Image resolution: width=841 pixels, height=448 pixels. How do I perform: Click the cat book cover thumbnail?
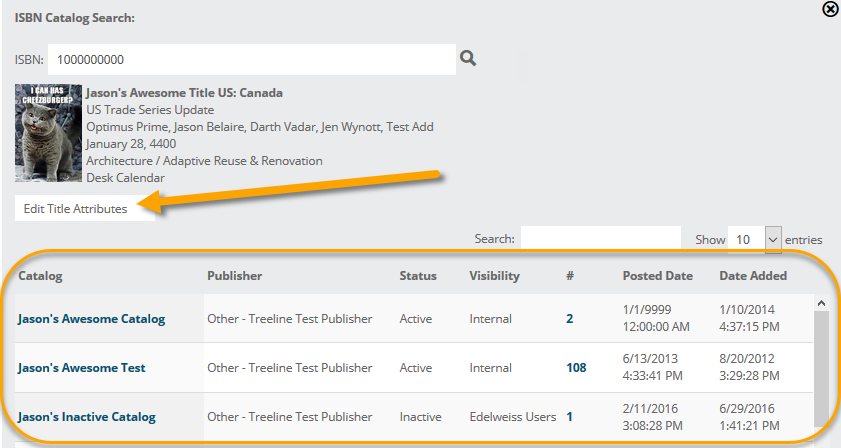48,134
